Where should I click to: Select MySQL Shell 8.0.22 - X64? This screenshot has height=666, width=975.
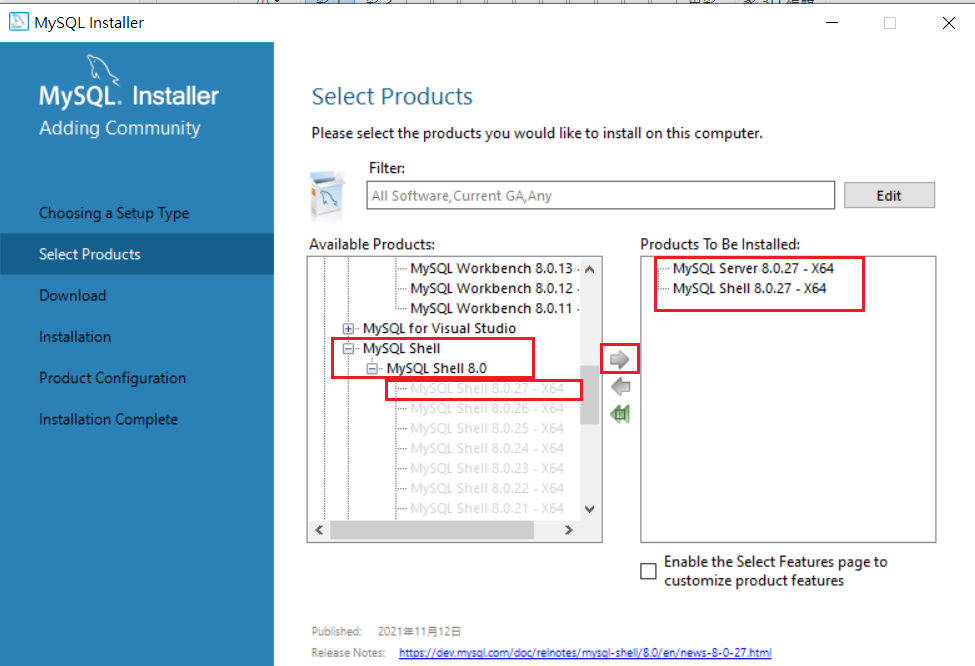(x=487, y=488)
